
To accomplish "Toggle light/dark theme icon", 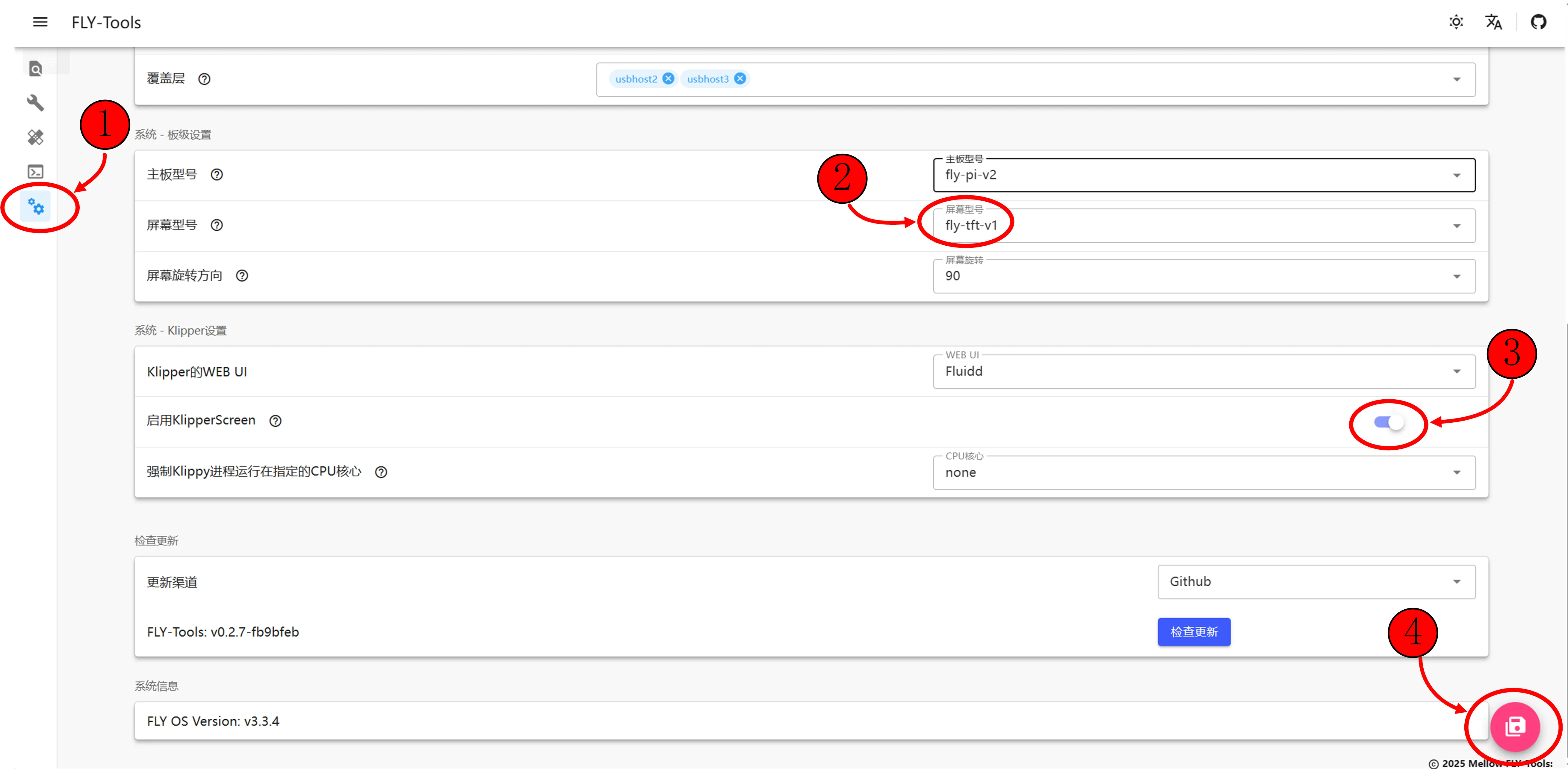I will click(1456, 22).
